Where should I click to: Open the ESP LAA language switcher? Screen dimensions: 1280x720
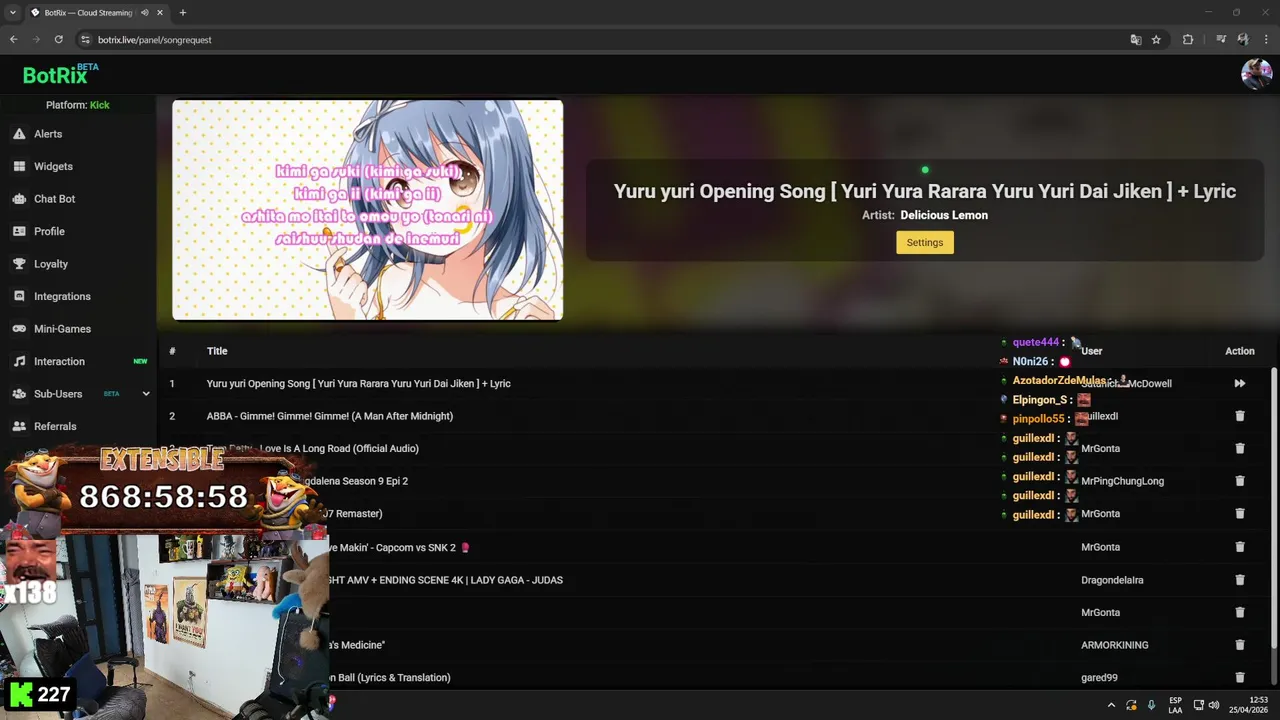coord(1175,705)
